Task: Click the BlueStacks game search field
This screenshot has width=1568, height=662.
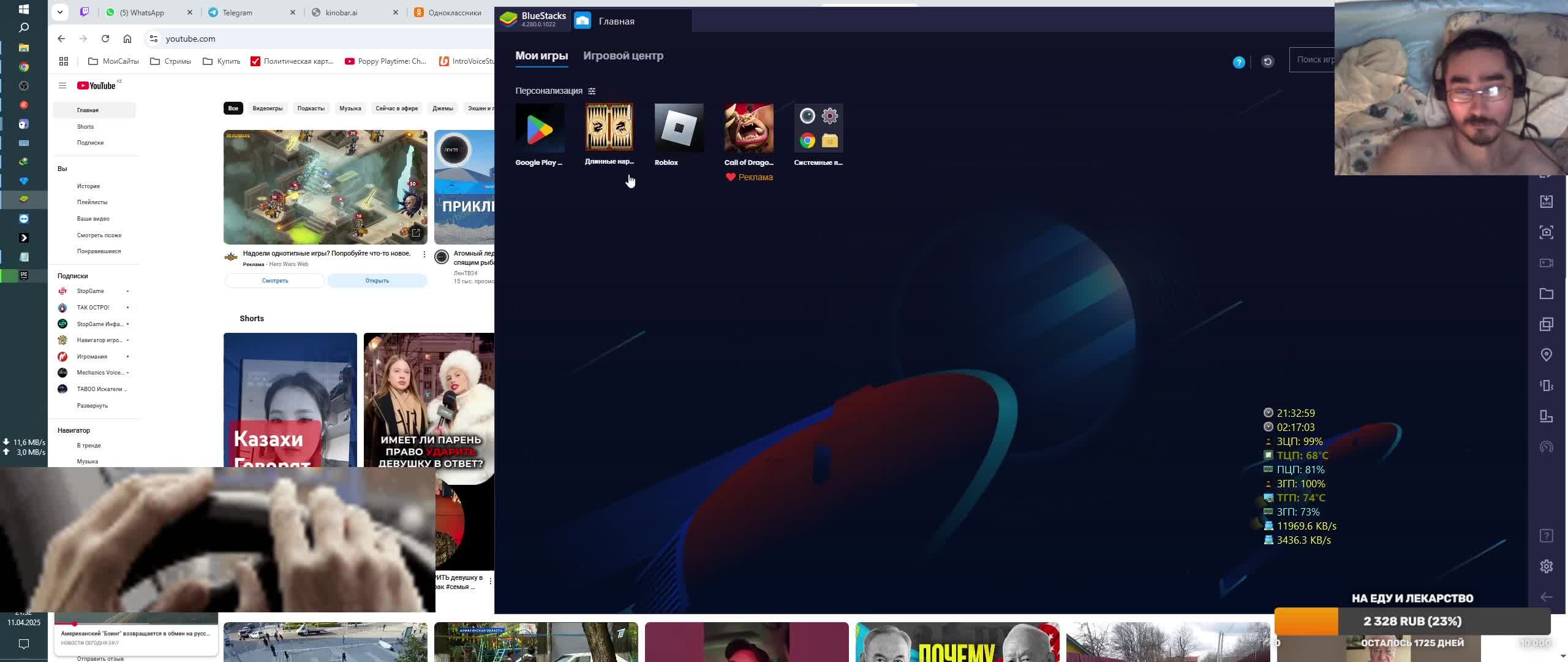Action: point(1314,60)
